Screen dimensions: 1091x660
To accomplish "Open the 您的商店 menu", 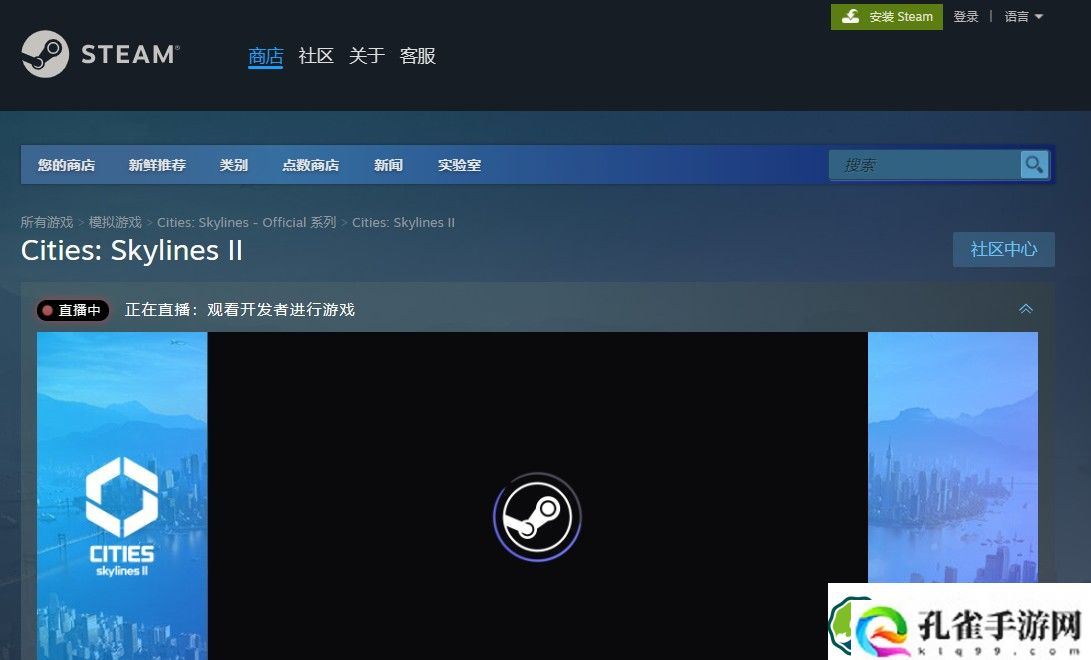I will click(x=66, y=165).
